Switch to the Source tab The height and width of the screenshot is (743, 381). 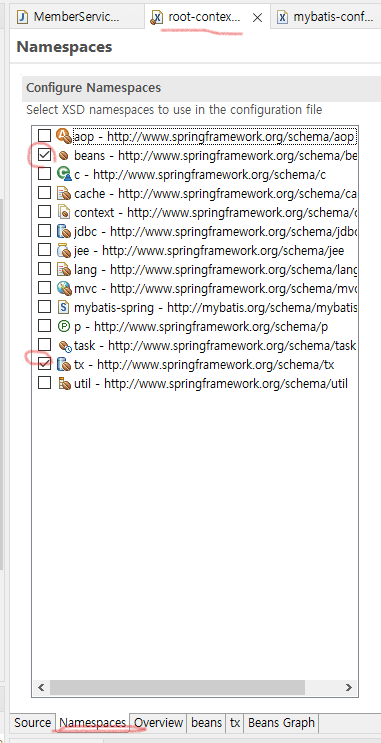coord(32,723)
